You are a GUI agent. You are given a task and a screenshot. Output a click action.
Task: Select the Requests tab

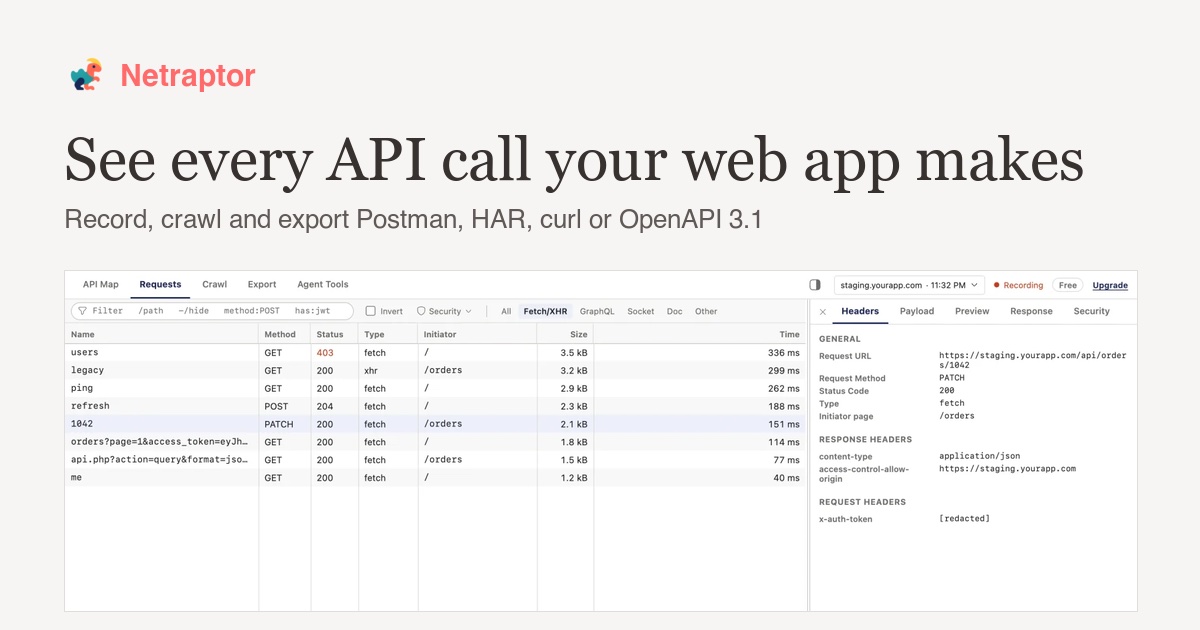click(x=160, y=284)
